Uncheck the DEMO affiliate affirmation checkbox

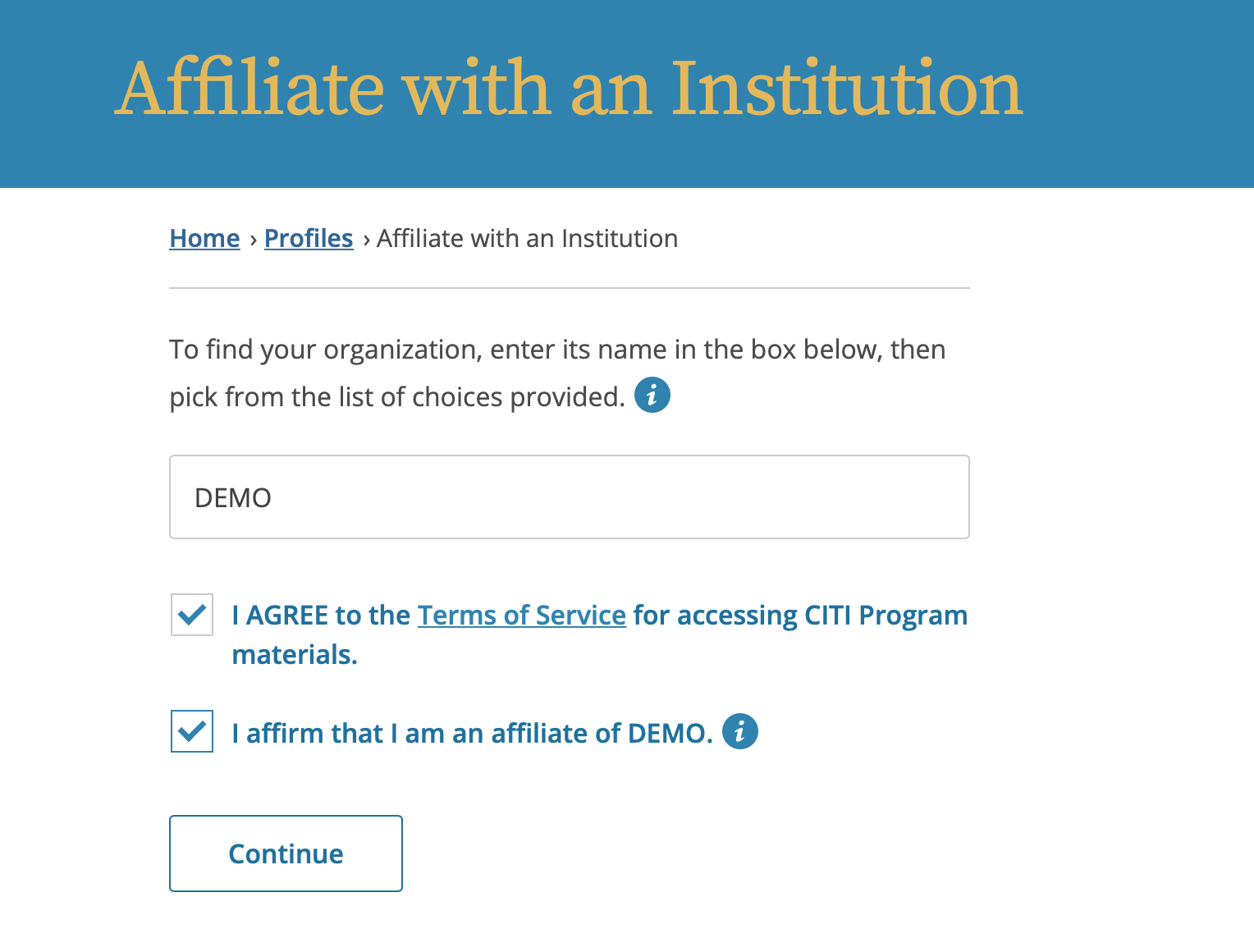(x=191, y=732)
